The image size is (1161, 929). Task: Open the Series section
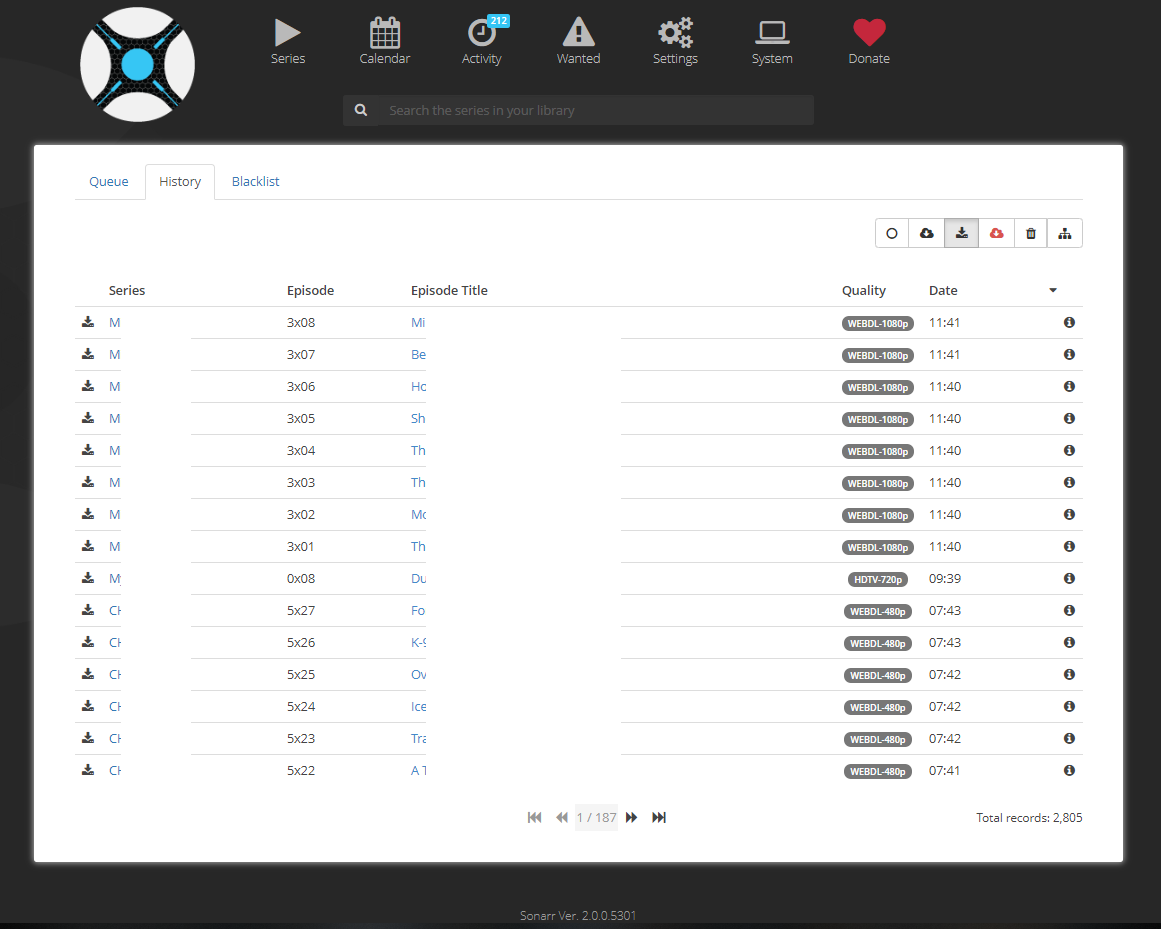point(287,41)
